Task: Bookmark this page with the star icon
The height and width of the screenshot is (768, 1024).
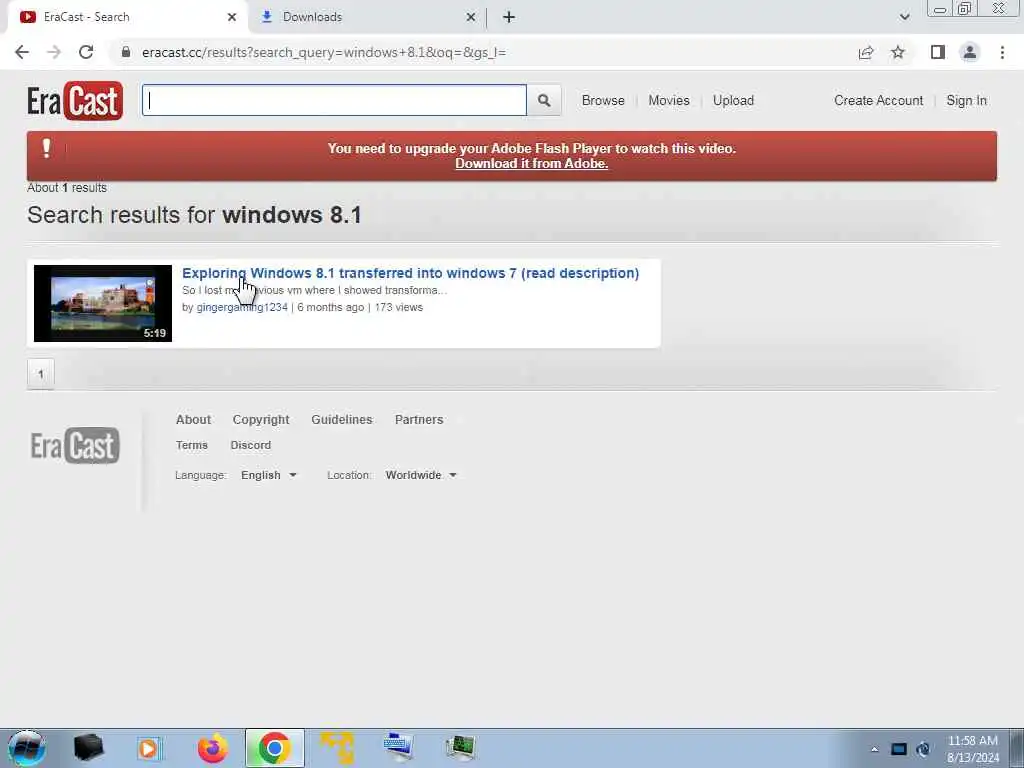Action: 898,52
